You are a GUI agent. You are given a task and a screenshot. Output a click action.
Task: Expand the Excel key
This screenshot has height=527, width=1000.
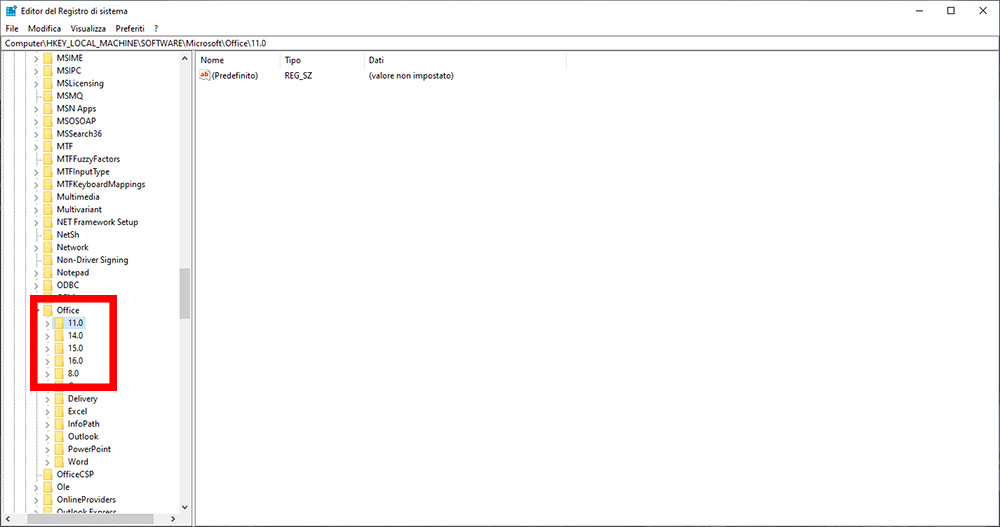(47, 412)
